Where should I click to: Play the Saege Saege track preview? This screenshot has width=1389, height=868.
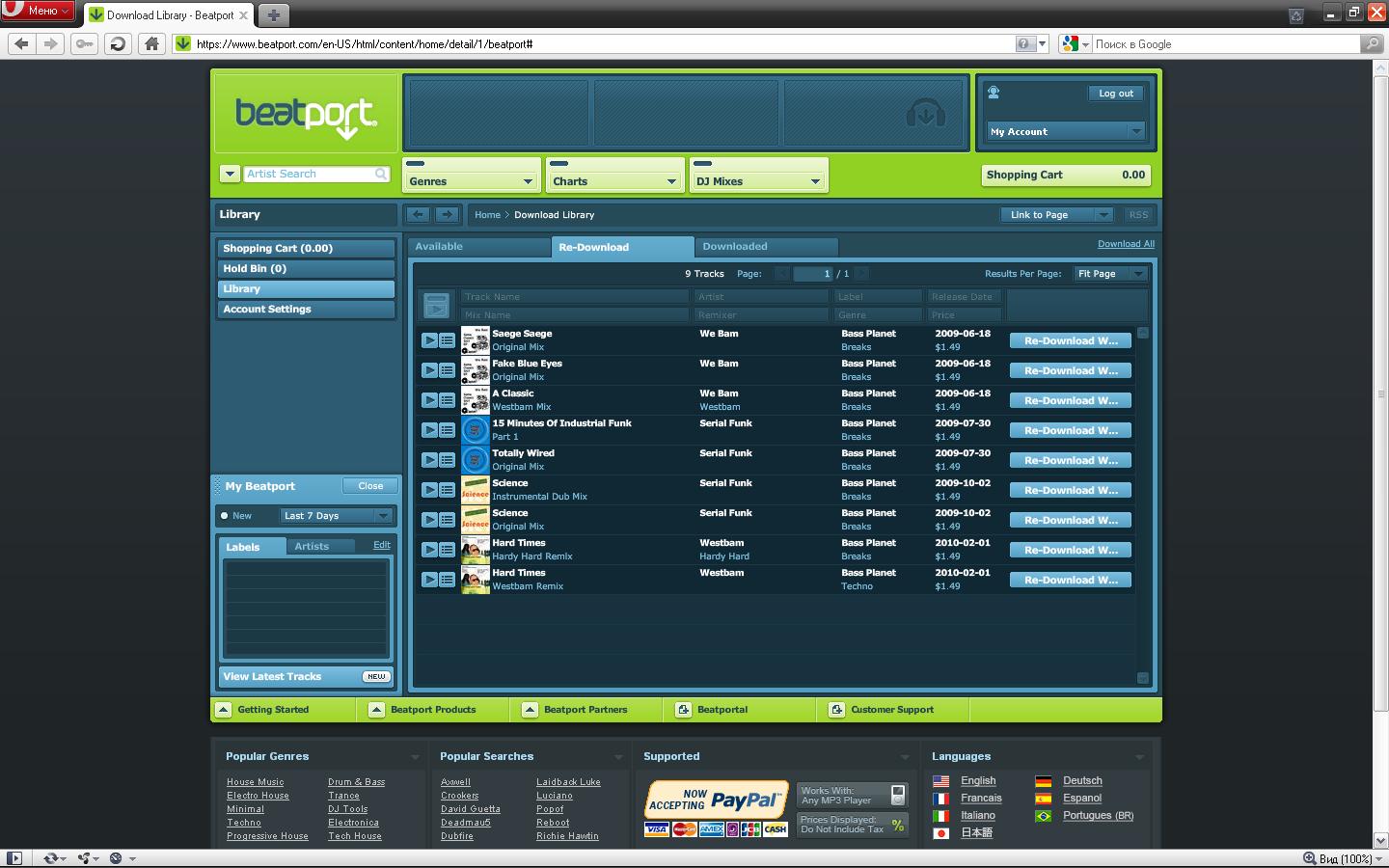point(429,340)
